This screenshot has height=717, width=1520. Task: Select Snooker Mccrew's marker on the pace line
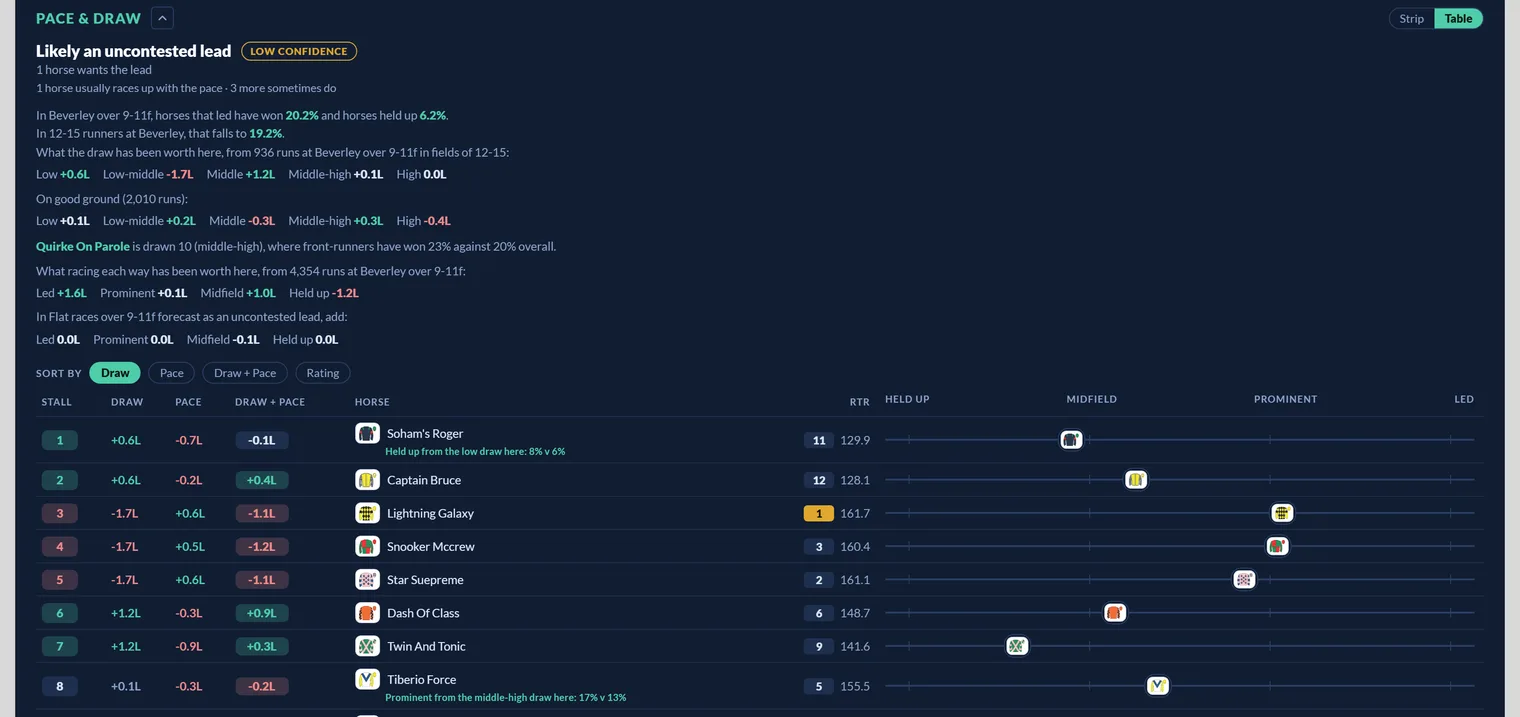(x=1277, y=546)
